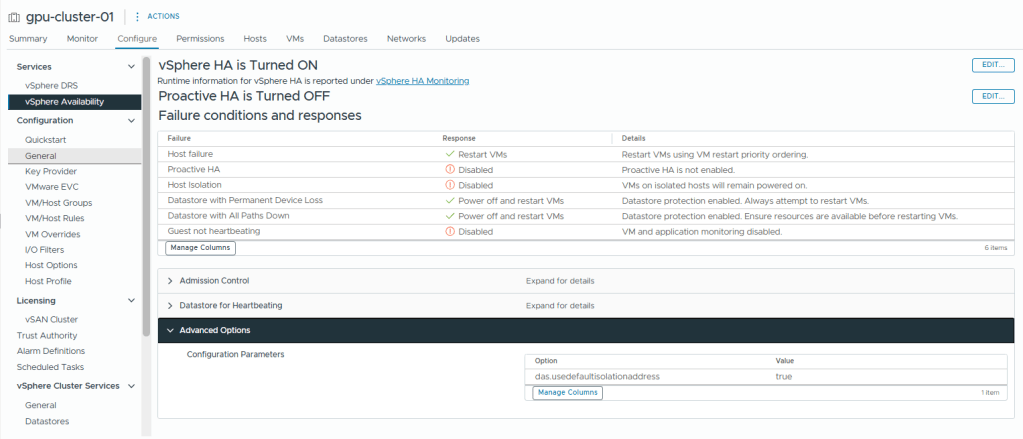Click checkmark icon for All Paths Down row
The height and width of the screenshot is (439, 1023).
(x=450, y=216)
